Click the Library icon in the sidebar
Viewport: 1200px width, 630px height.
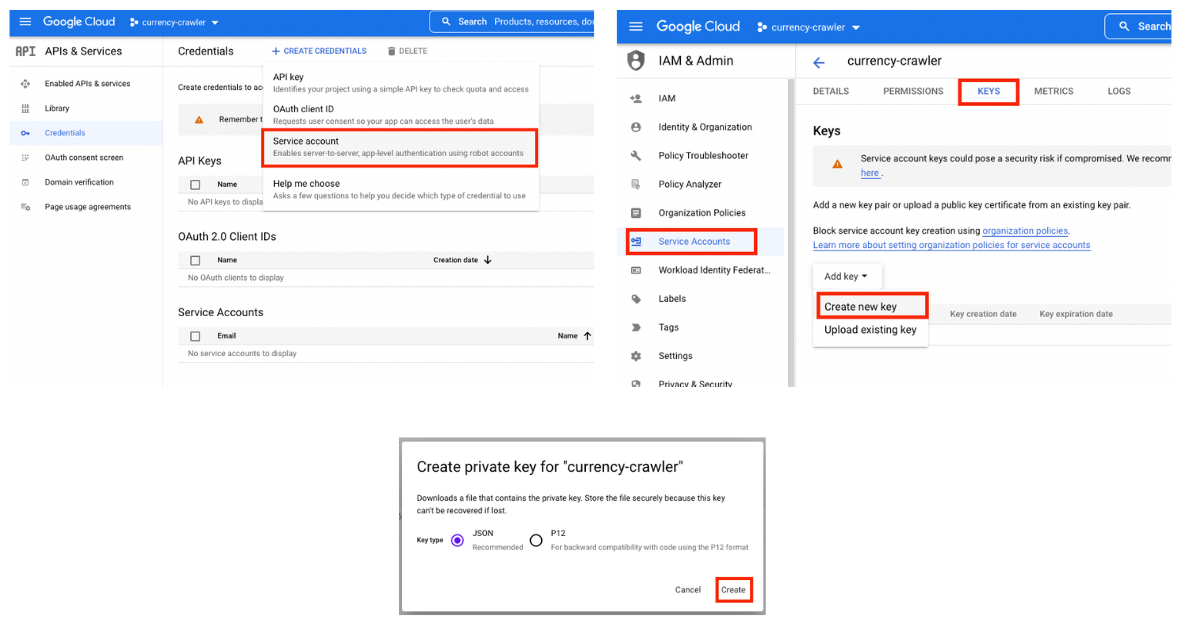24,108
